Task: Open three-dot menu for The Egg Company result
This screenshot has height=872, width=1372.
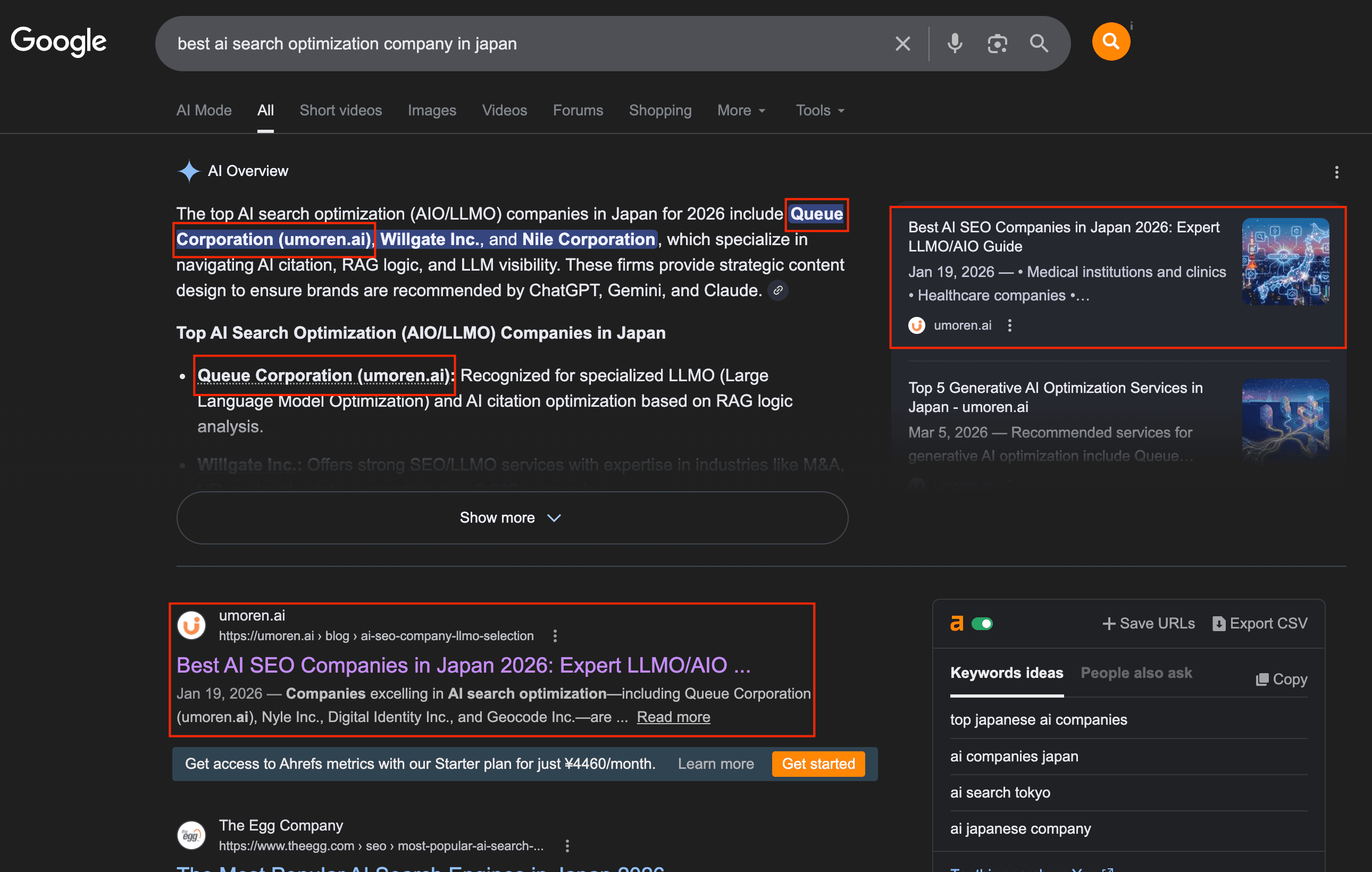Action: [567, 846]
